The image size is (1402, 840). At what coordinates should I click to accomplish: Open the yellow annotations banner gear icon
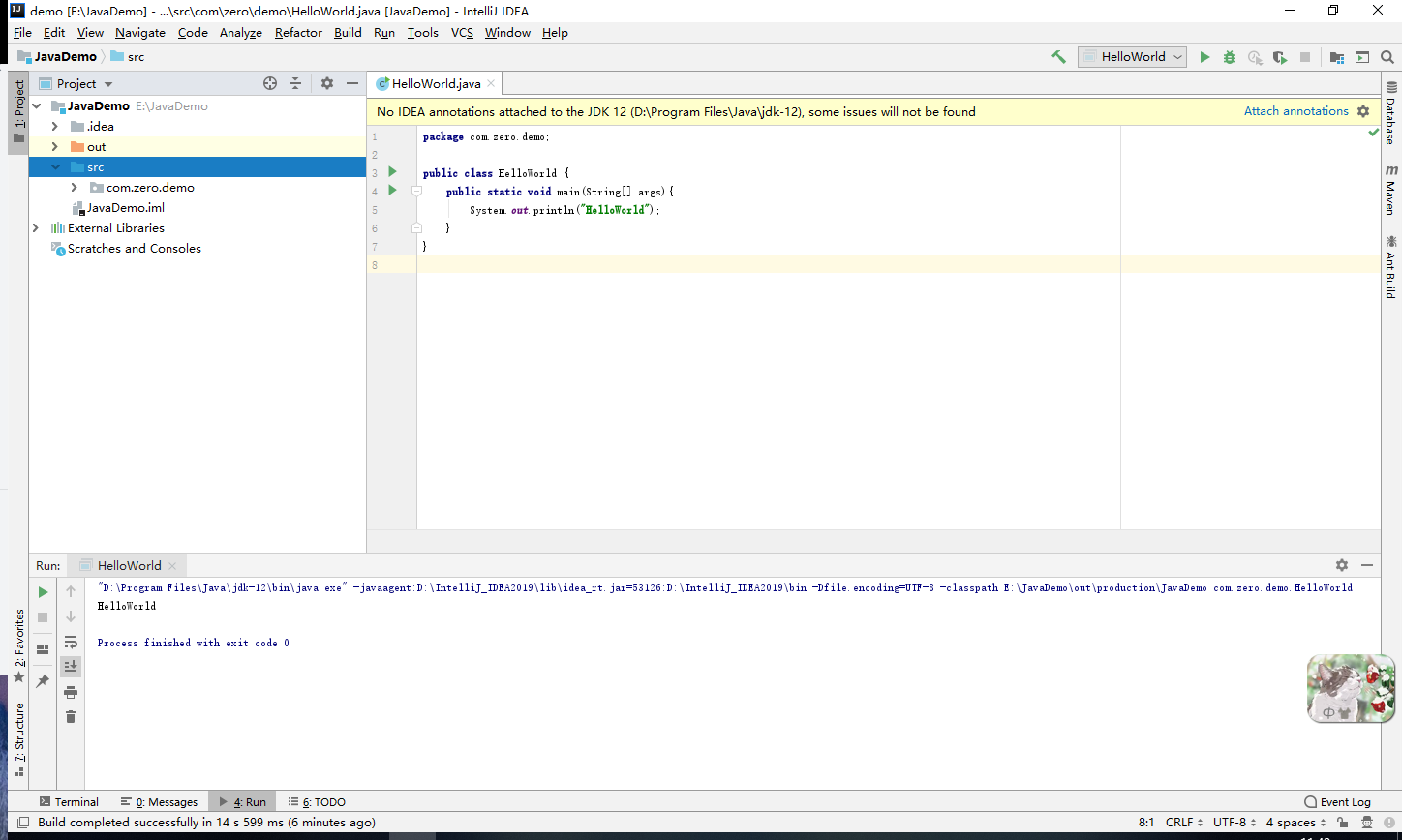[x=1363, y=111]
